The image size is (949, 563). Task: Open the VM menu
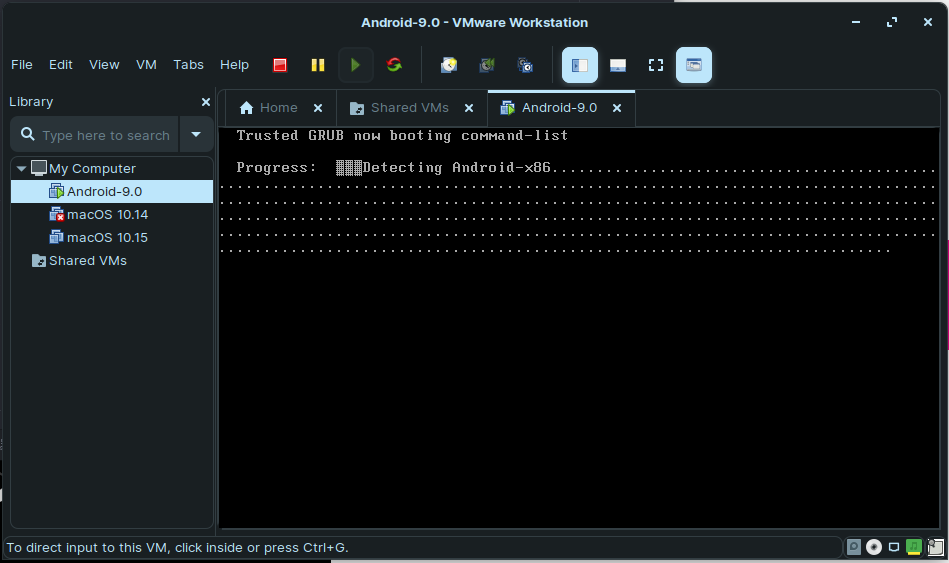[146, 65]
